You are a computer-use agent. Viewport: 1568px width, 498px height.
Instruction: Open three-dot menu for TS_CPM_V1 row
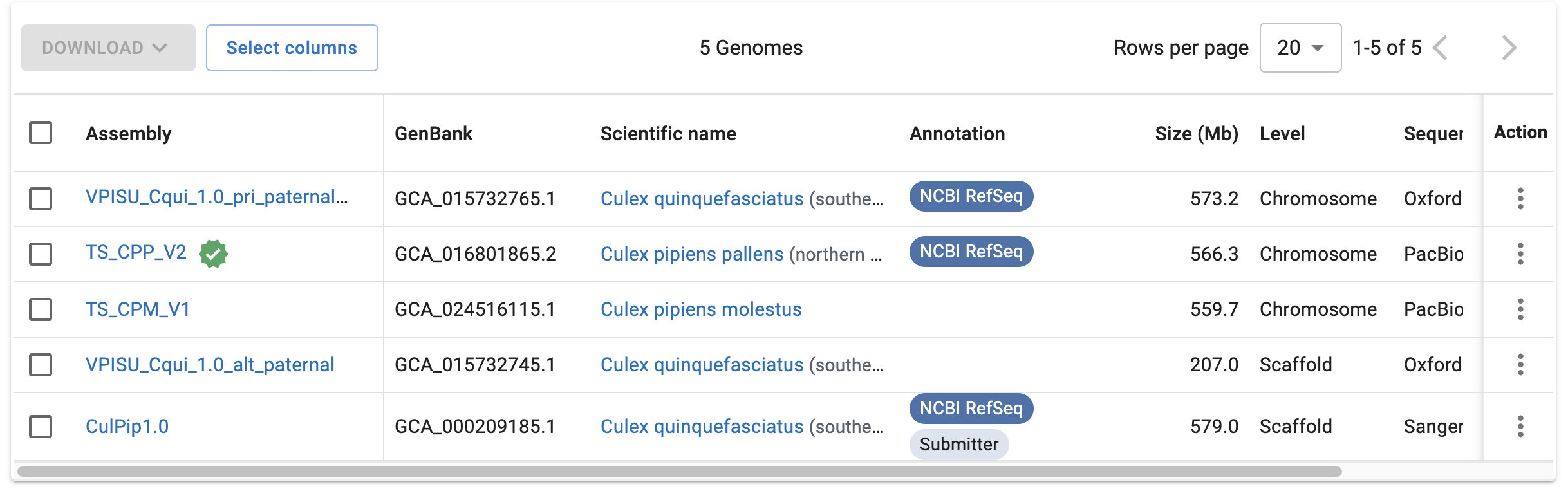[1520, 309]
